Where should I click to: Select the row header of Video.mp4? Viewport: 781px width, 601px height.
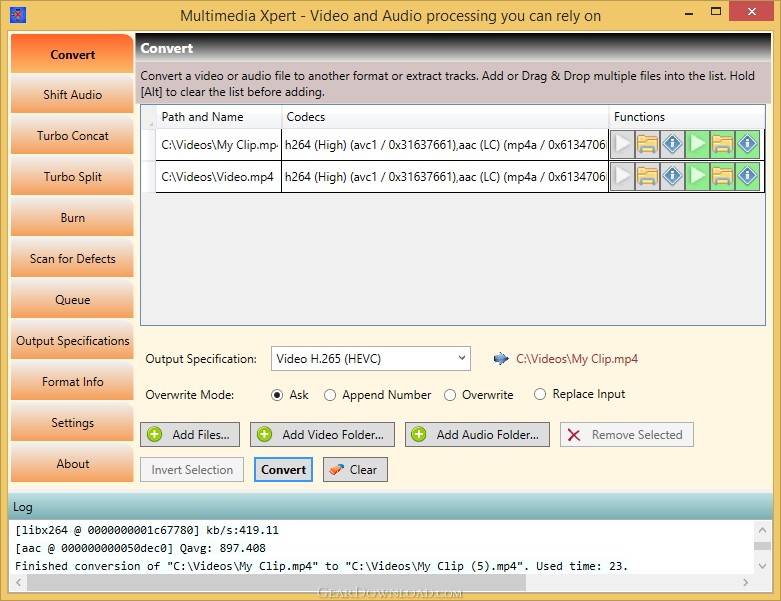click(148, 176)
